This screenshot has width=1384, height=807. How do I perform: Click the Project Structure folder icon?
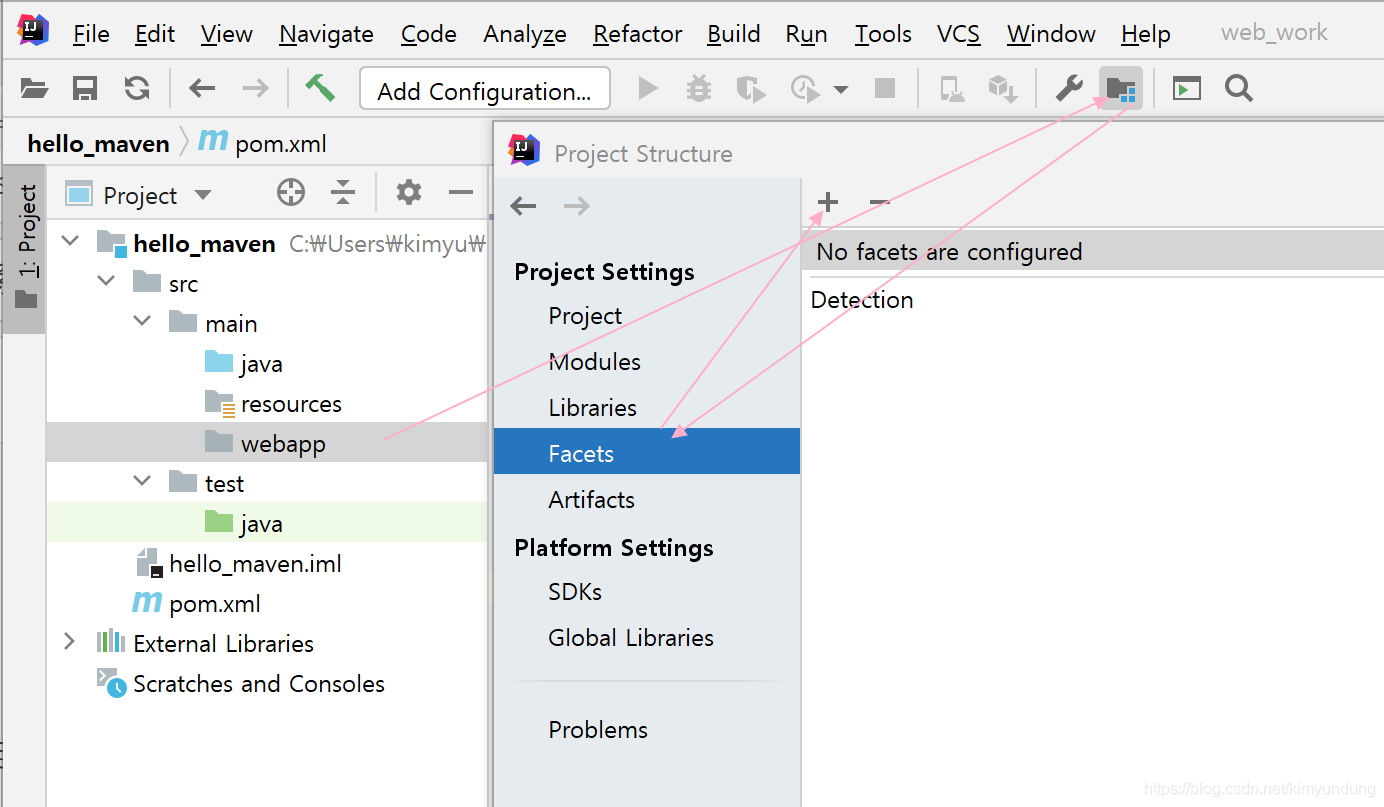click(x=1121, y=89)
